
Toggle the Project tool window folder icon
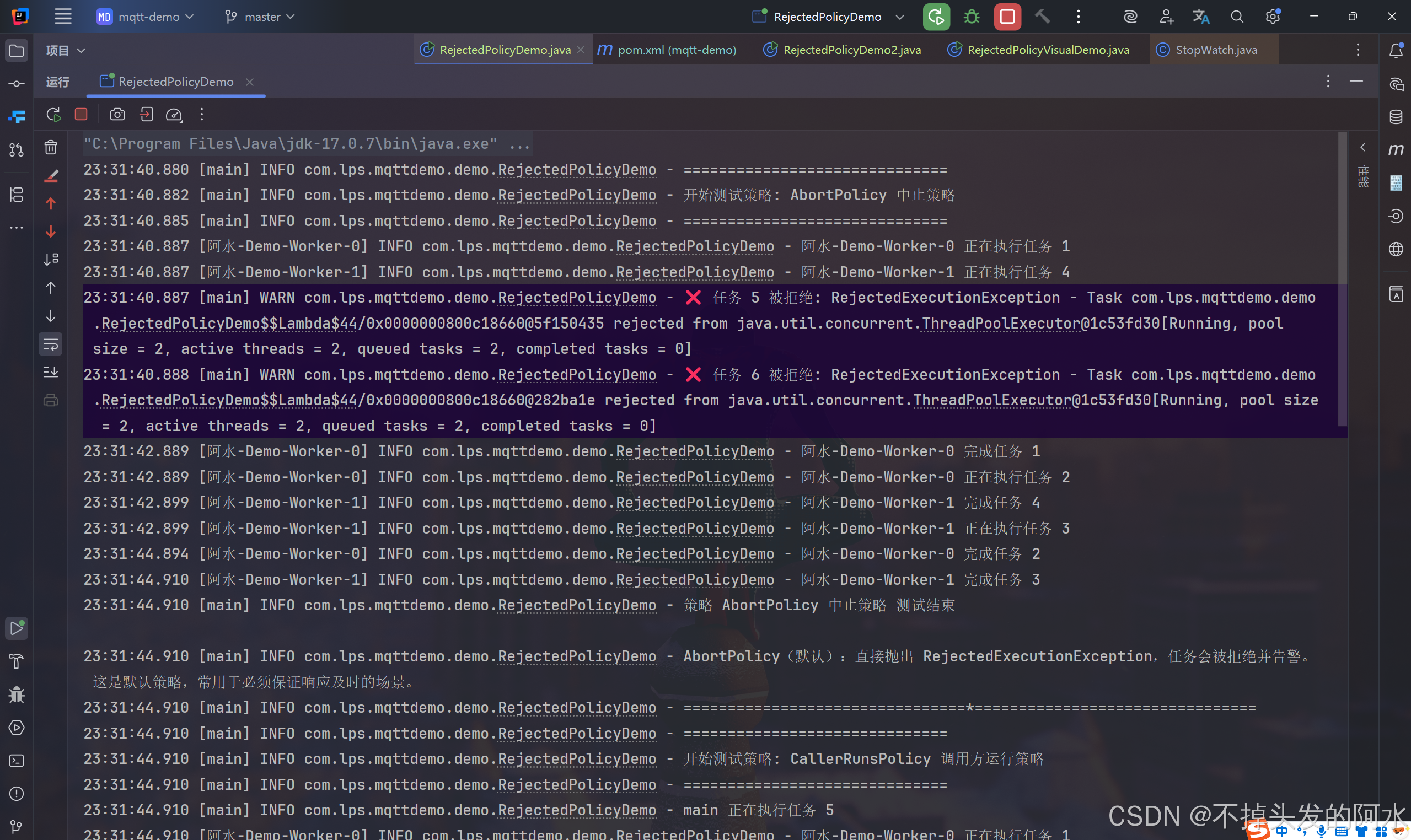(x=17, y=51)
